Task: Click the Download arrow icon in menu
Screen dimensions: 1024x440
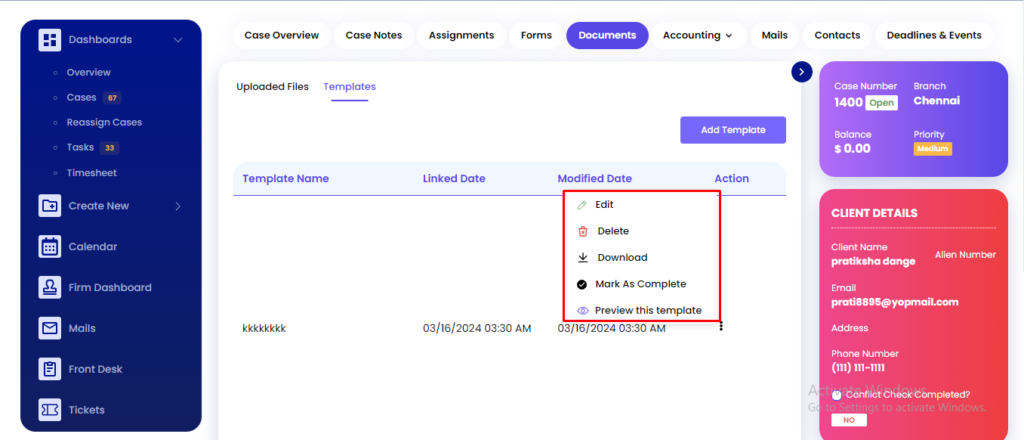Action: coord(583,257)
